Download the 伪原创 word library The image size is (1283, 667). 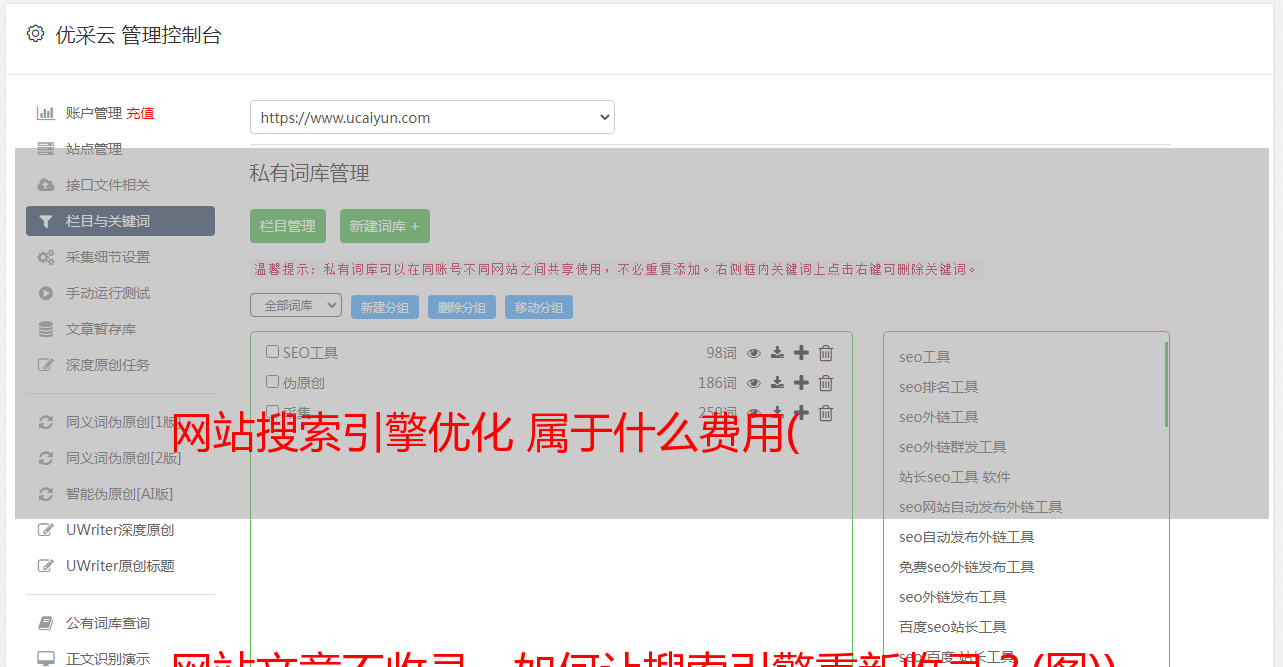777,383
